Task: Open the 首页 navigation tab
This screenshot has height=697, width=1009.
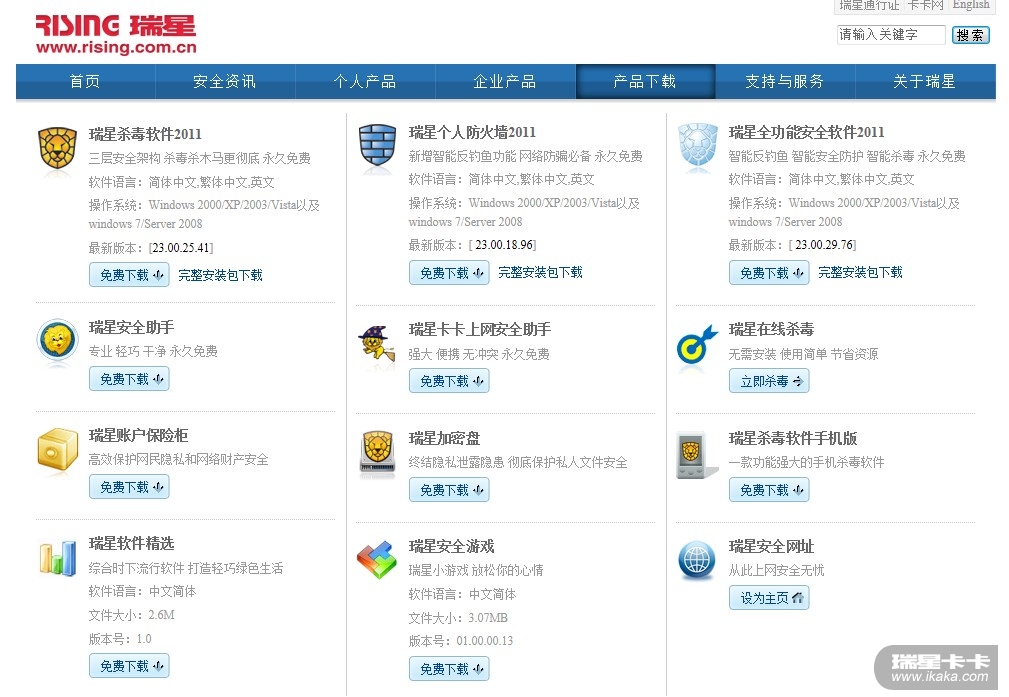Action: 85,82
